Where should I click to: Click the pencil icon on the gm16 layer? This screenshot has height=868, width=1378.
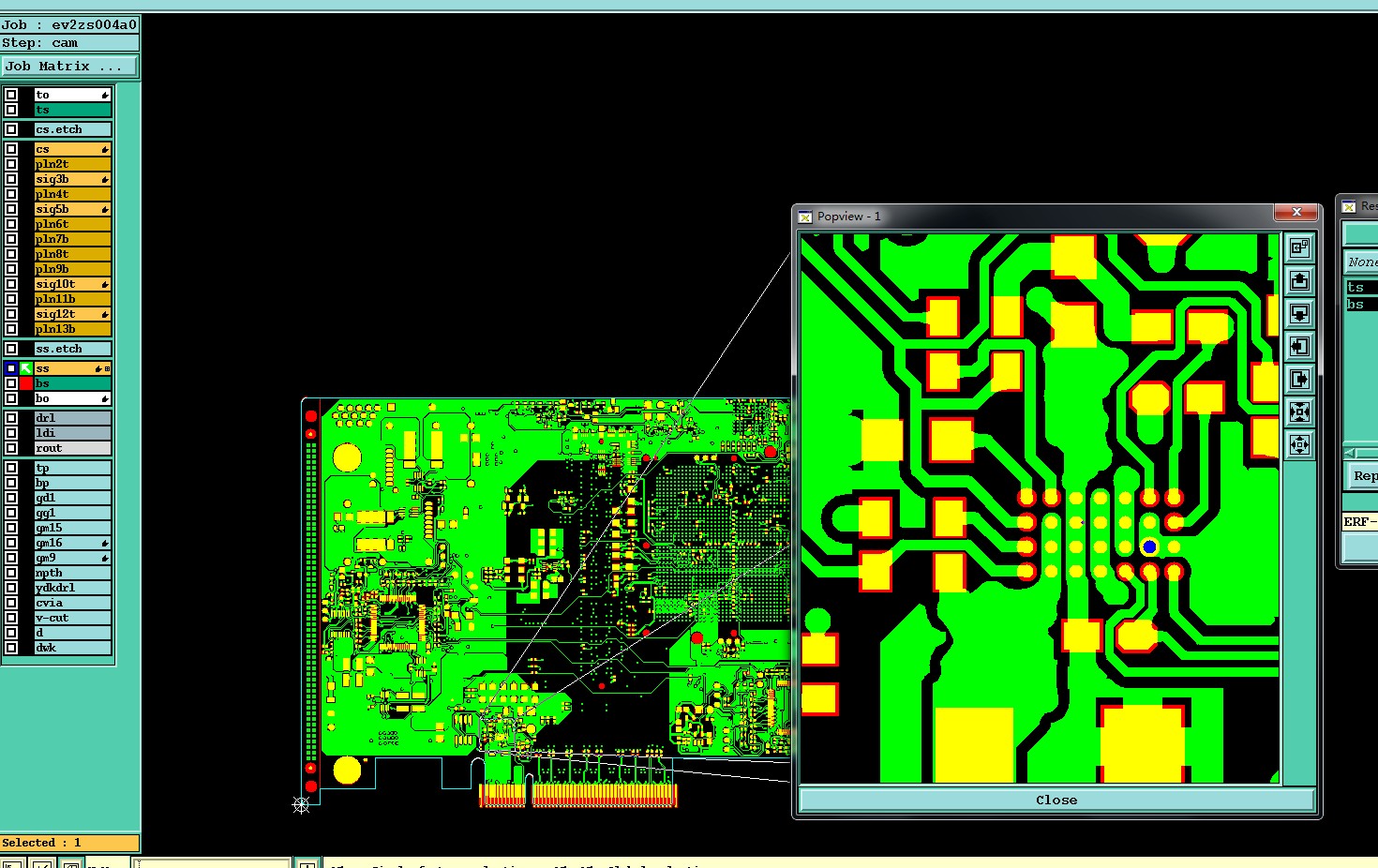105,543
